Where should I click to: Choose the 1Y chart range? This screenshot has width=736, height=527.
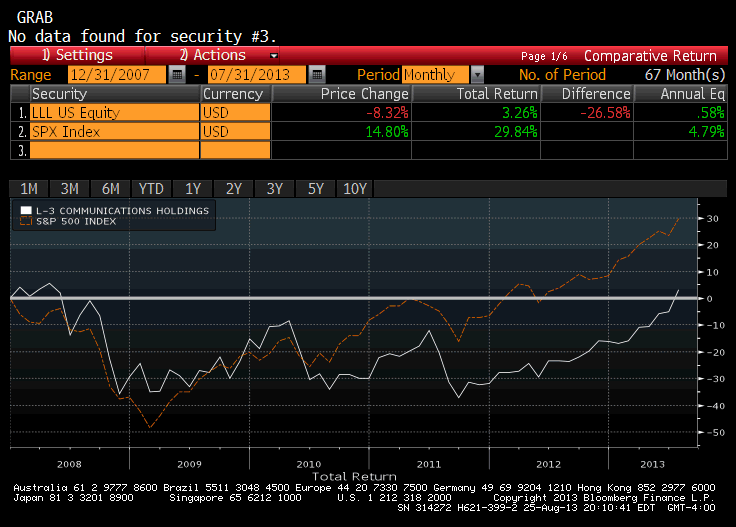(x=192, y=189)
